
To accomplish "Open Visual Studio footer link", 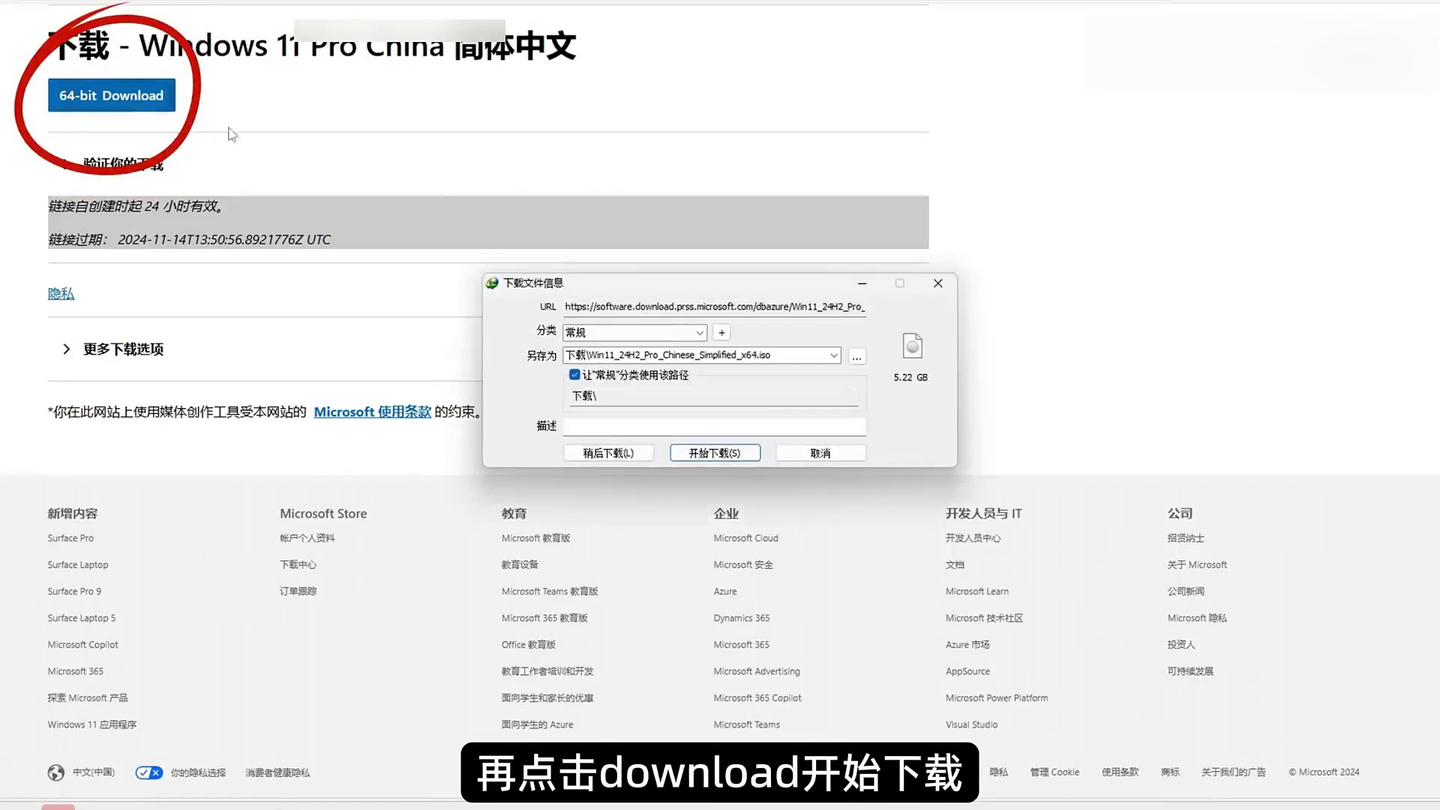I will 972,725.
